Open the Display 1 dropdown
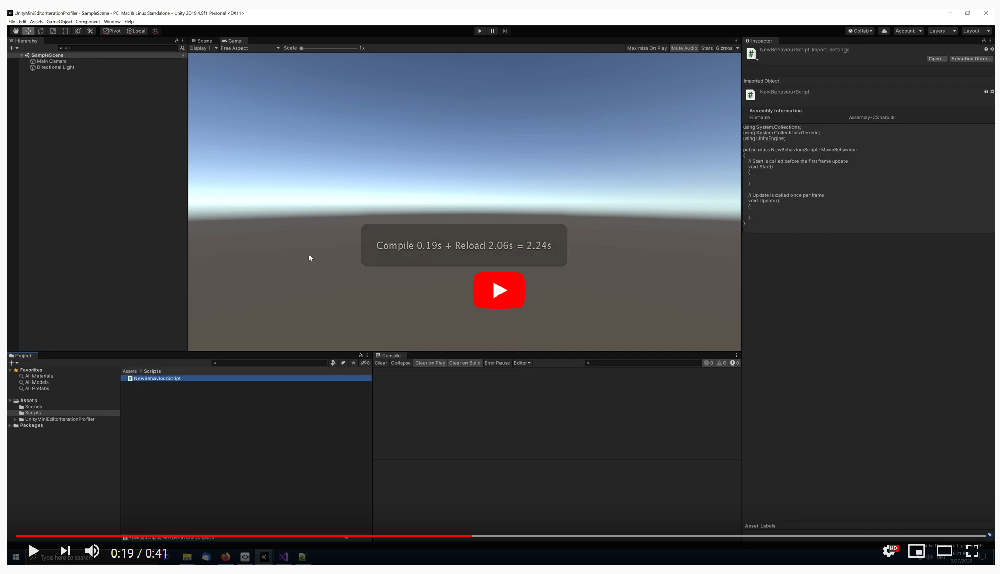 203,48
